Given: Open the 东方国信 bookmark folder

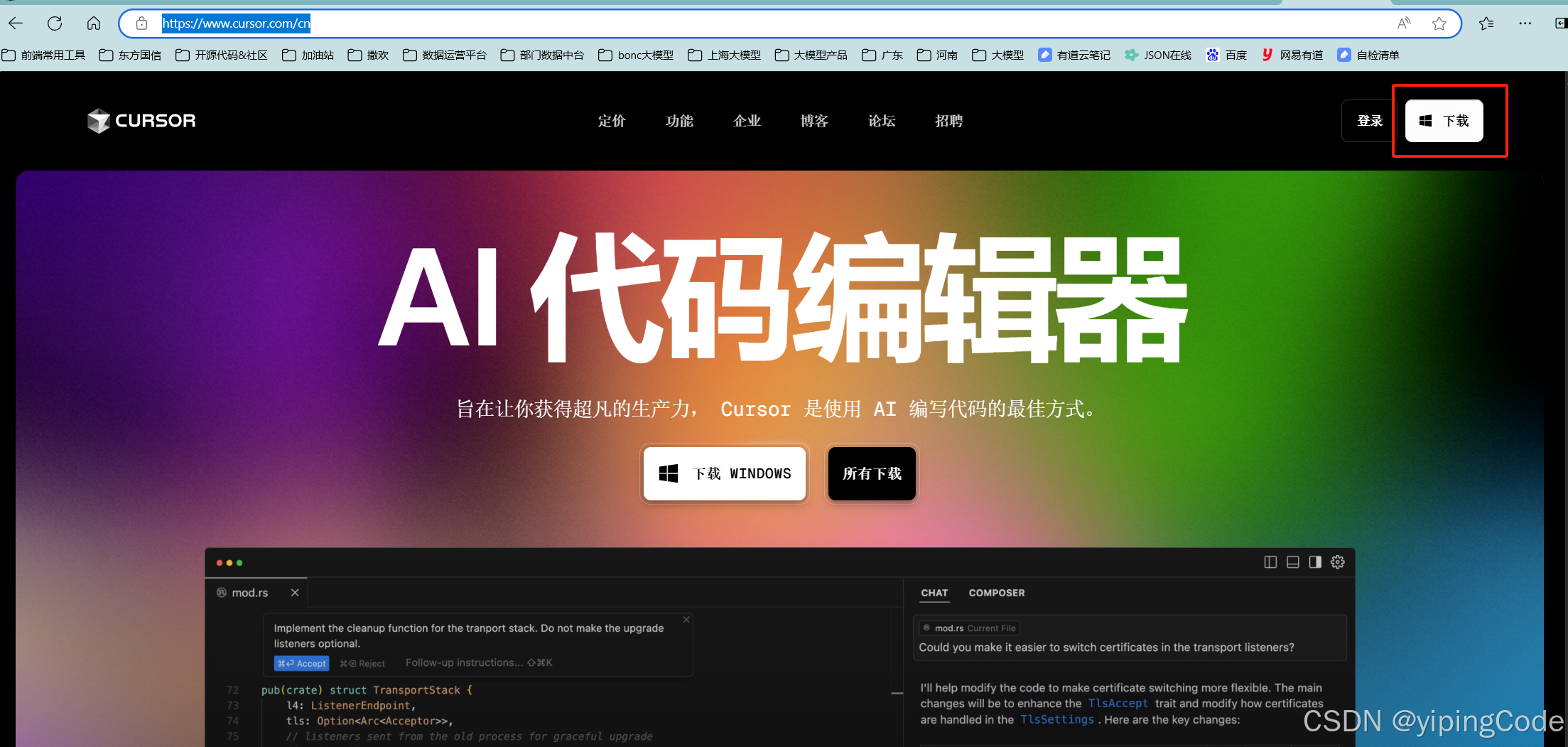Looking at the screenshot, I should pos(130,55).
